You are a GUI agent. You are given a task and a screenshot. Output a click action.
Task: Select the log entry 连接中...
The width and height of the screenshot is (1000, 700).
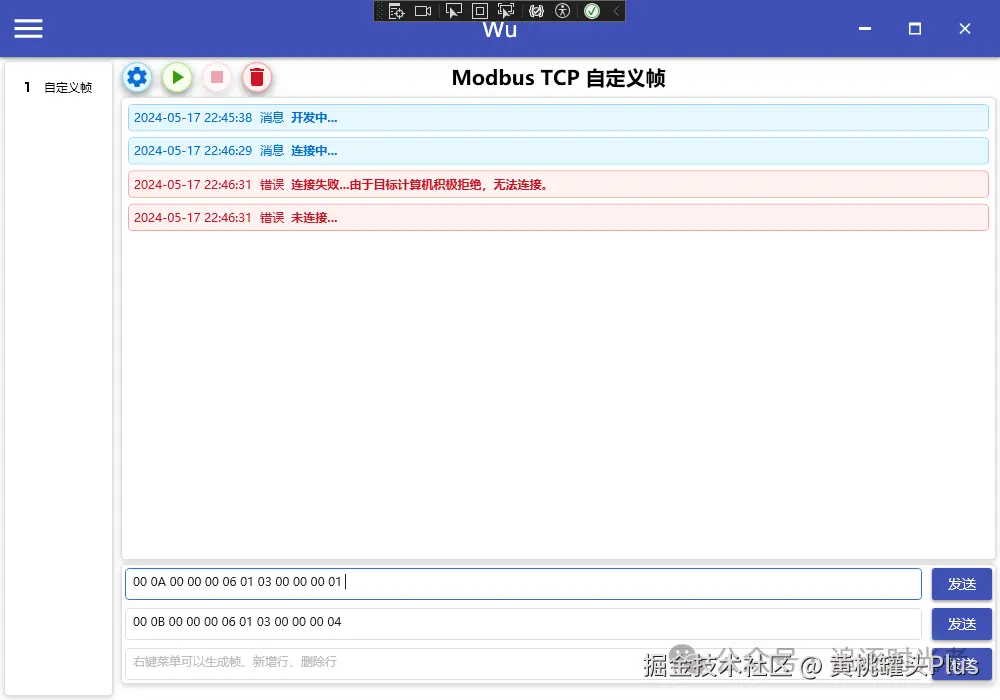tap(558, 151)
